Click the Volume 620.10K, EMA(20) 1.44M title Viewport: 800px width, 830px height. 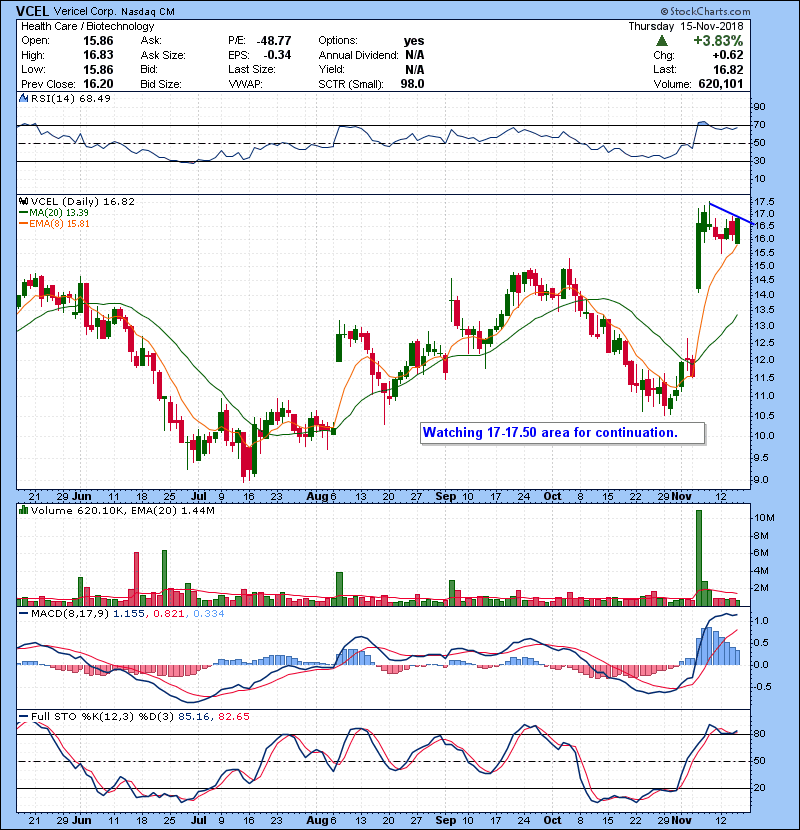coord(123,510)
